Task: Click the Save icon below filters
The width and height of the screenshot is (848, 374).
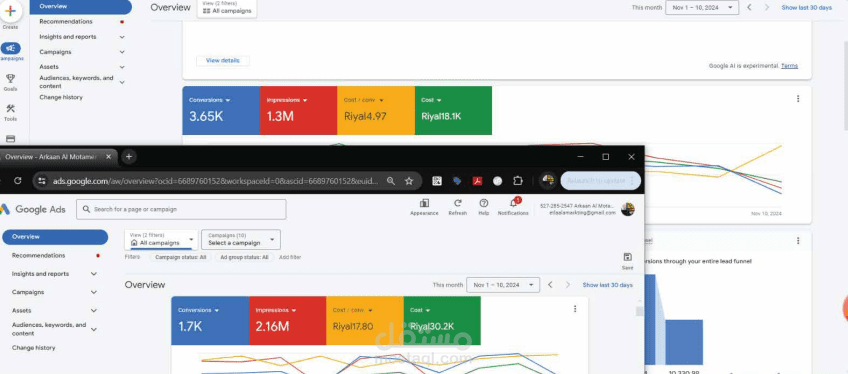Action: click(627, 257)
